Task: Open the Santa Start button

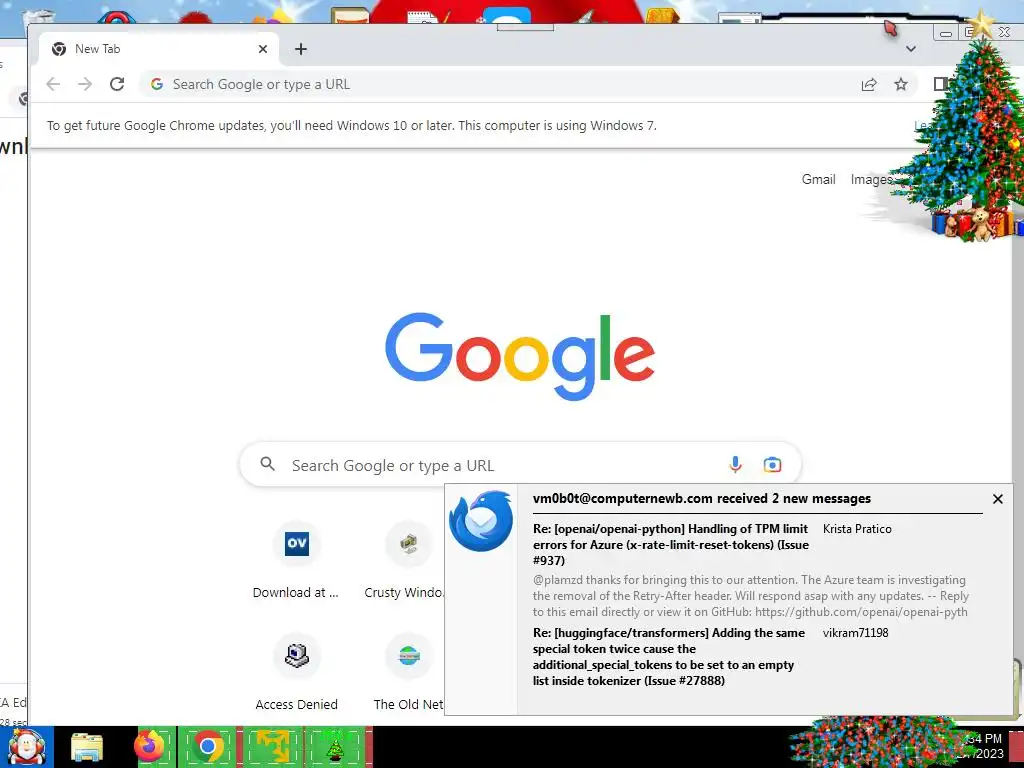Action: [x=26, y=747]
